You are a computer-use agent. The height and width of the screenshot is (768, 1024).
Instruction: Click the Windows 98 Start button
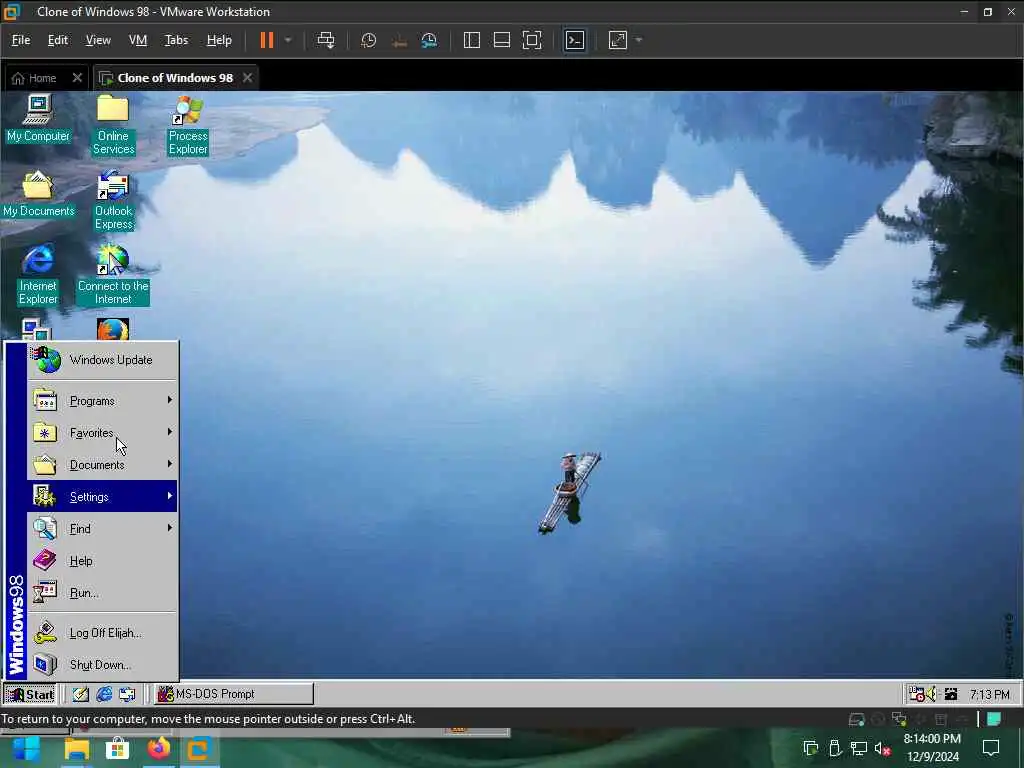30,694
